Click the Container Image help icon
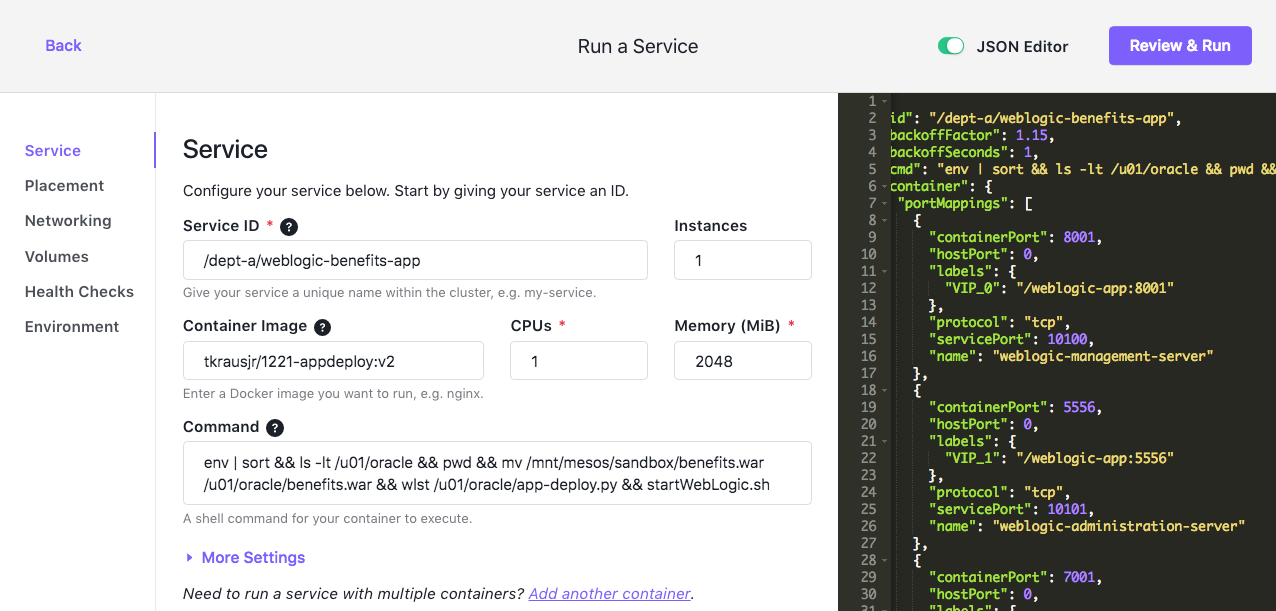Viewport: 1276px width, 611px height. 322,327
